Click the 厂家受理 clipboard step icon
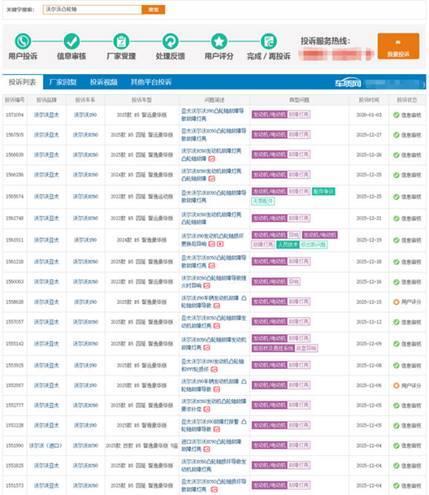The image size is (429, 495). pyautogui.click(x=121, y=42)
